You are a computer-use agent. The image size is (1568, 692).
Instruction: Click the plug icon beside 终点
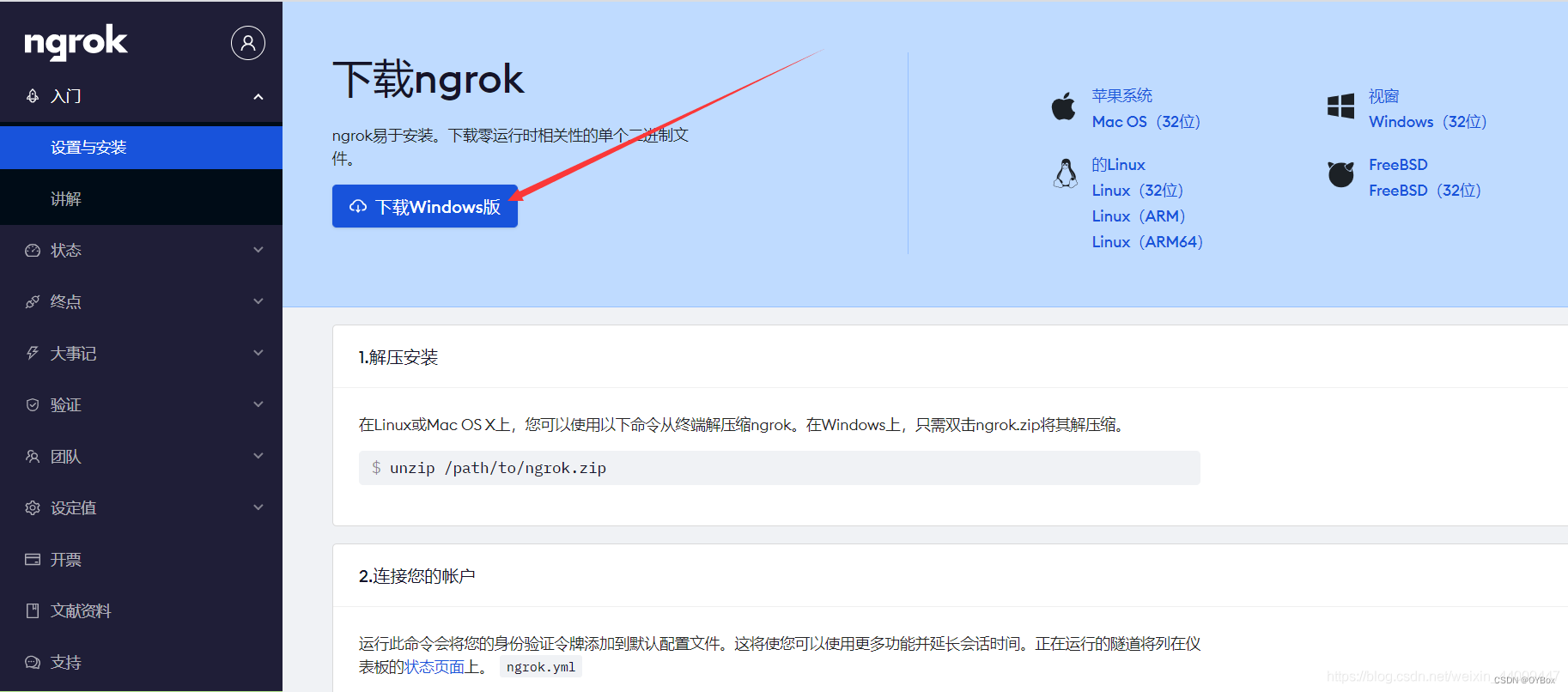33,302
